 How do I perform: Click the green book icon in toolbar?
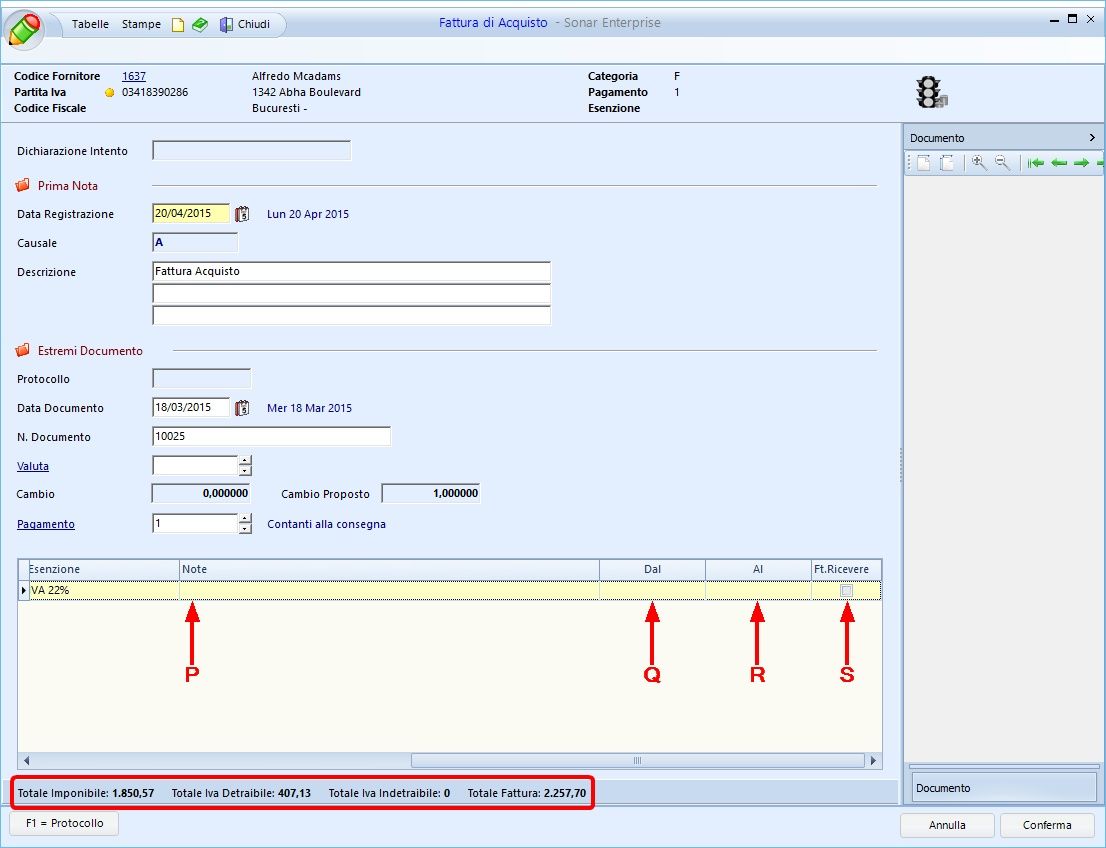pos(200,25)
